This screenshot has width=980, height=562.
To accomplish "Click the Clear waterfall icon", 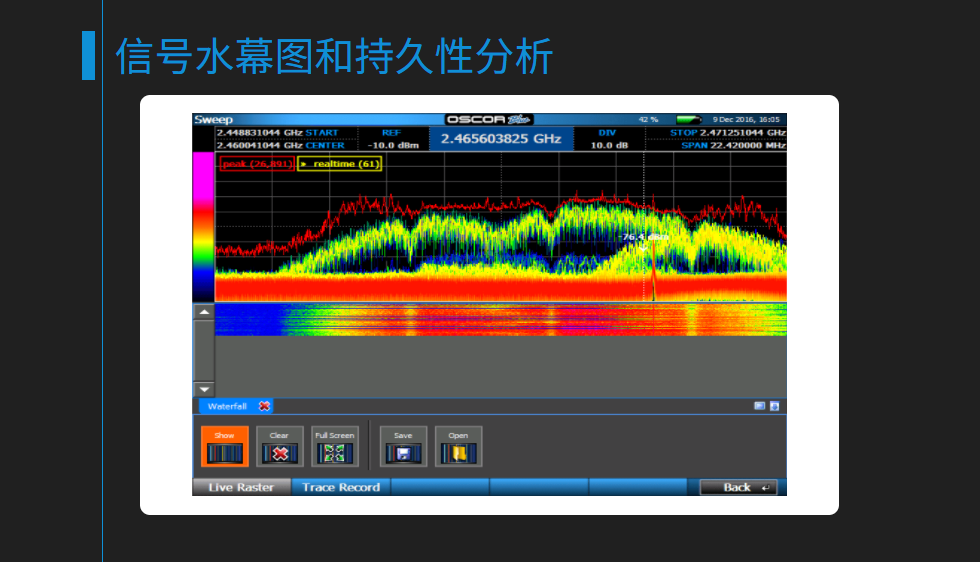I will pos(279,447).
